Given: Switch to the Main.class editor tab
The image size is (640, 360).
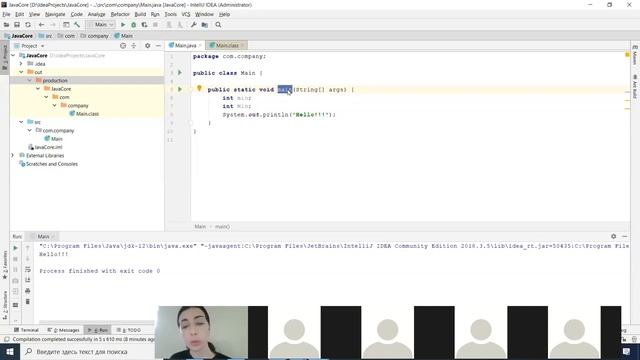Looking at the screenshot, I should pyautogui.click(x=227, y=45).
